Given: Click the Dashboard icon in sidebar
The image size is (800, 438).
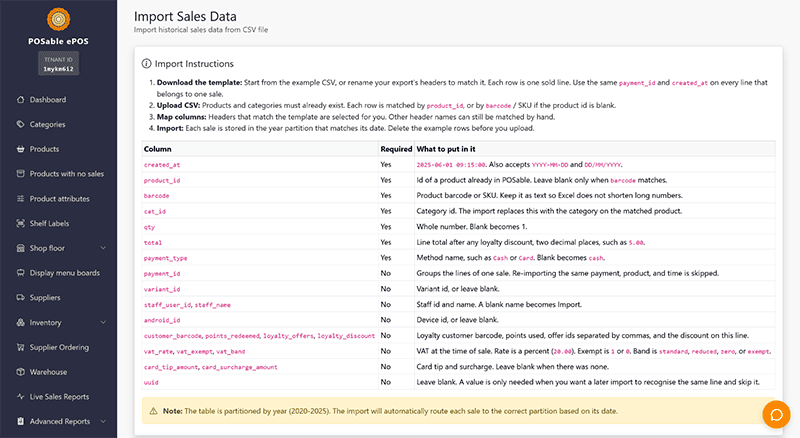Looking at the screenshot, I should click(x=20, y=100).
